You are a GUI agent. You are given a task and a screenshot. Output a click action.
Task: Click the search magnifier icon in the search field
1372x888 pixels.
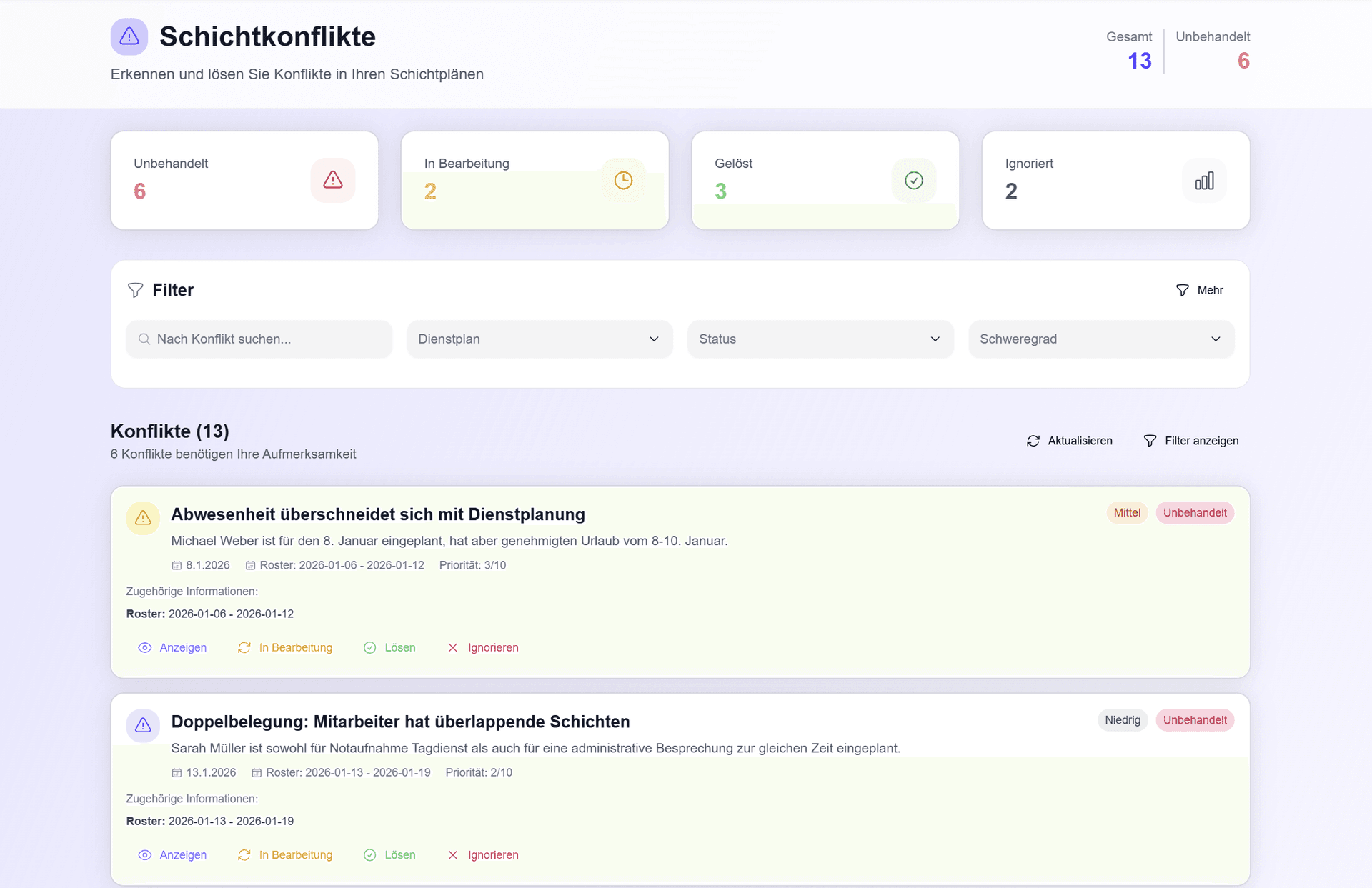[x=145, y=339]
